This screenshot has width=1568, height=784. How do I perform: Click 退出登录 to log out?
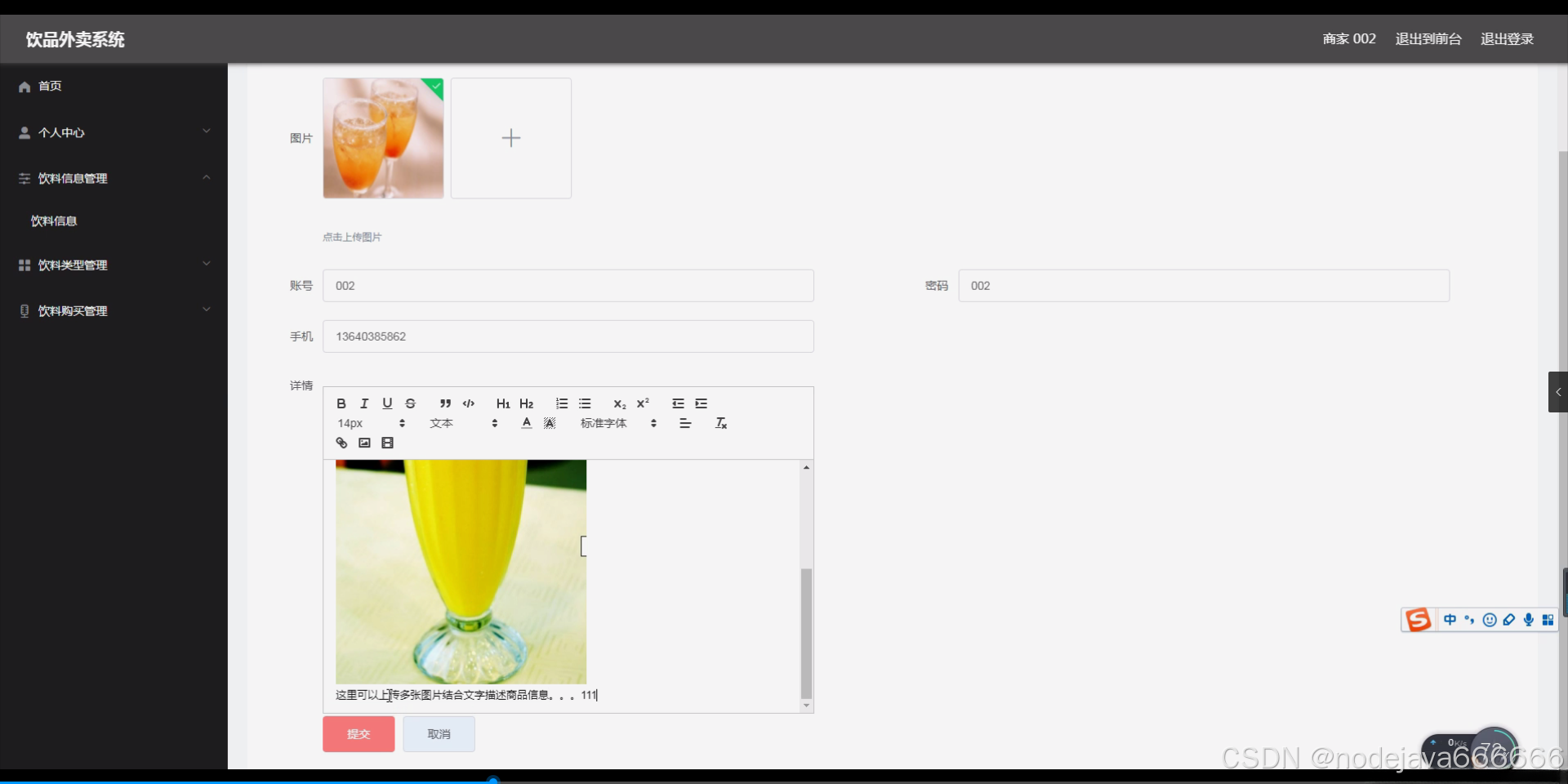1507,39
